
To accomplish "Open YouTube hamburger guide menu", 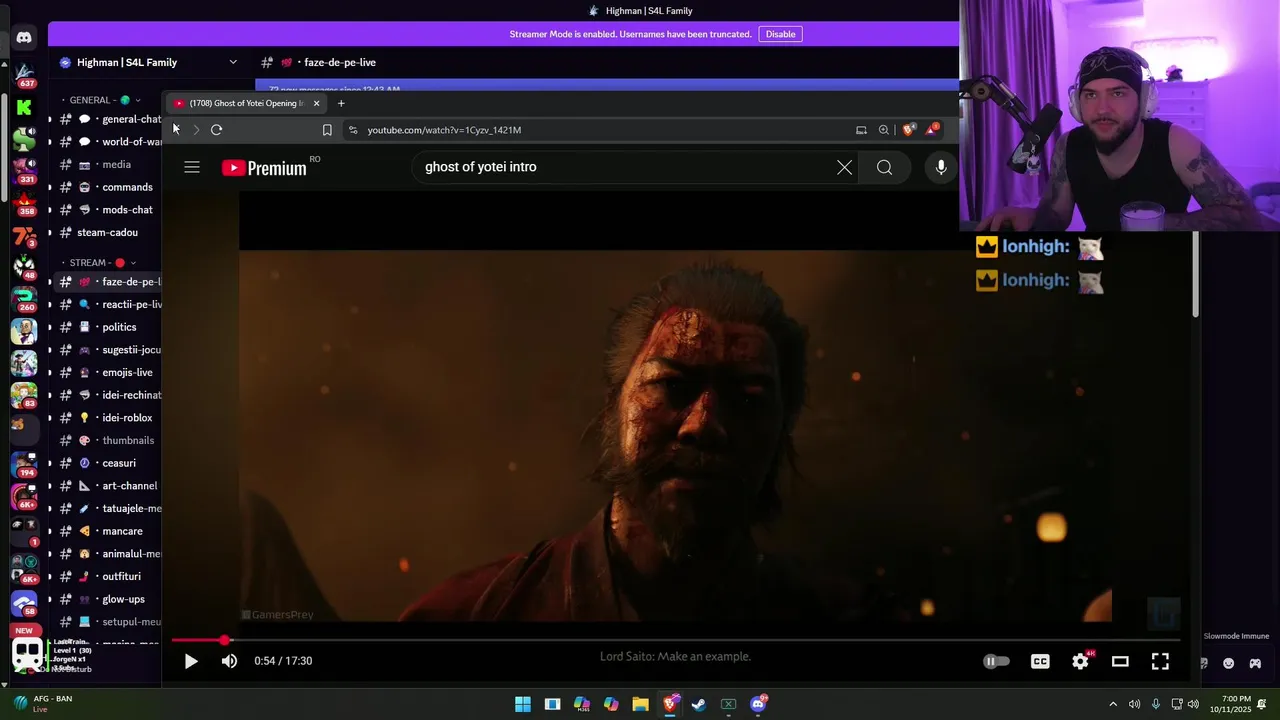I will (192, 167).
